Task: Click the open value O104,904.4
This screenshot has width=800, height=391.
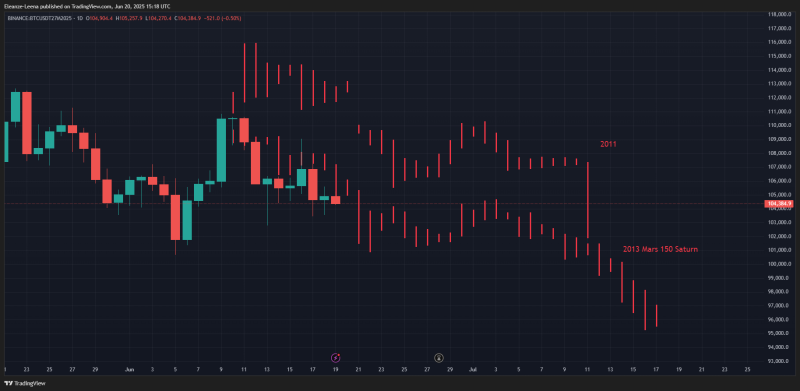Action: 99,18
